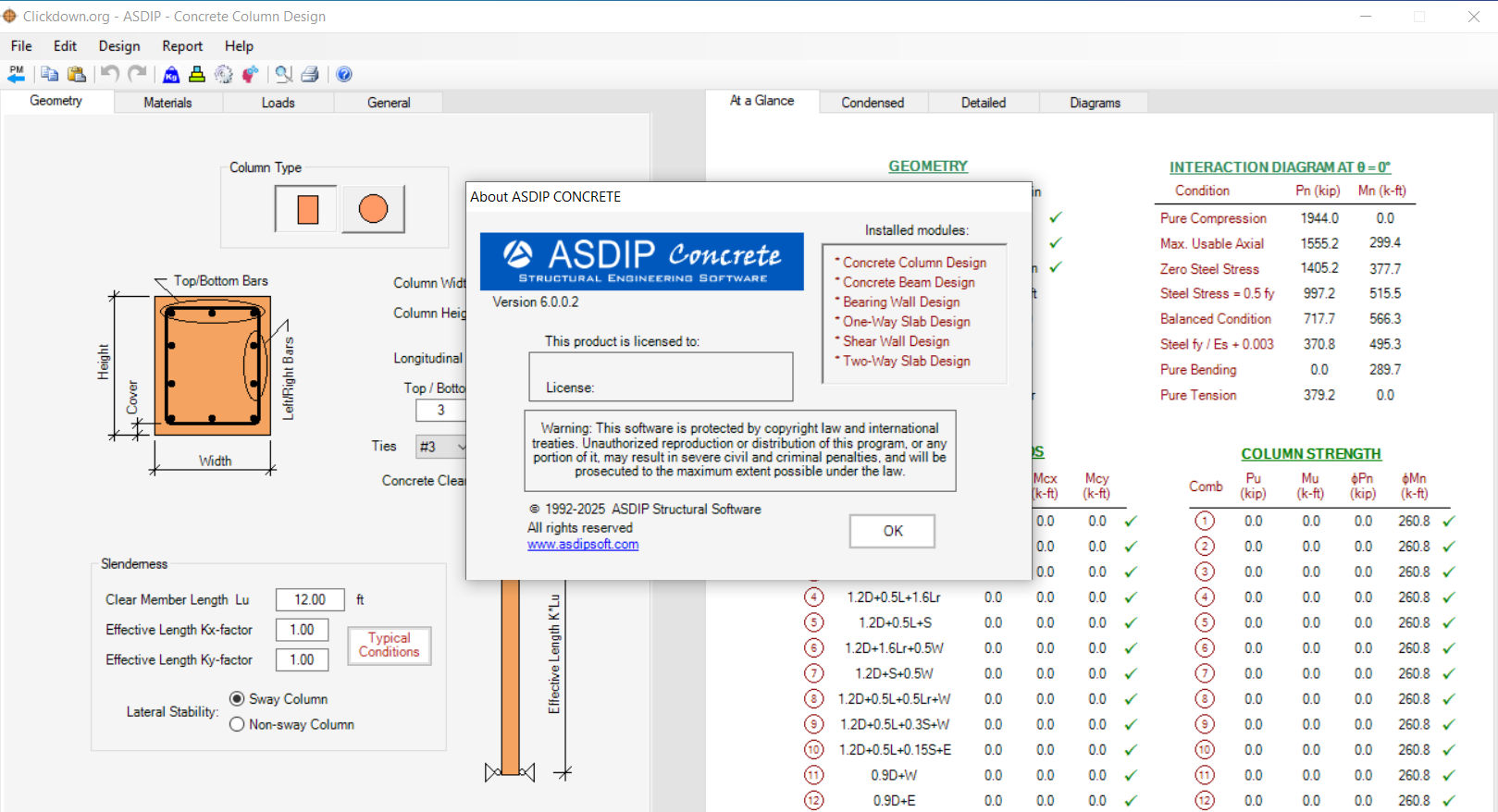Click the INTERACTION DIAGRAM AT θ = 0° heading
Image resolution: width=1498 pixels, height=812 pixels.
coord(1280,167)
